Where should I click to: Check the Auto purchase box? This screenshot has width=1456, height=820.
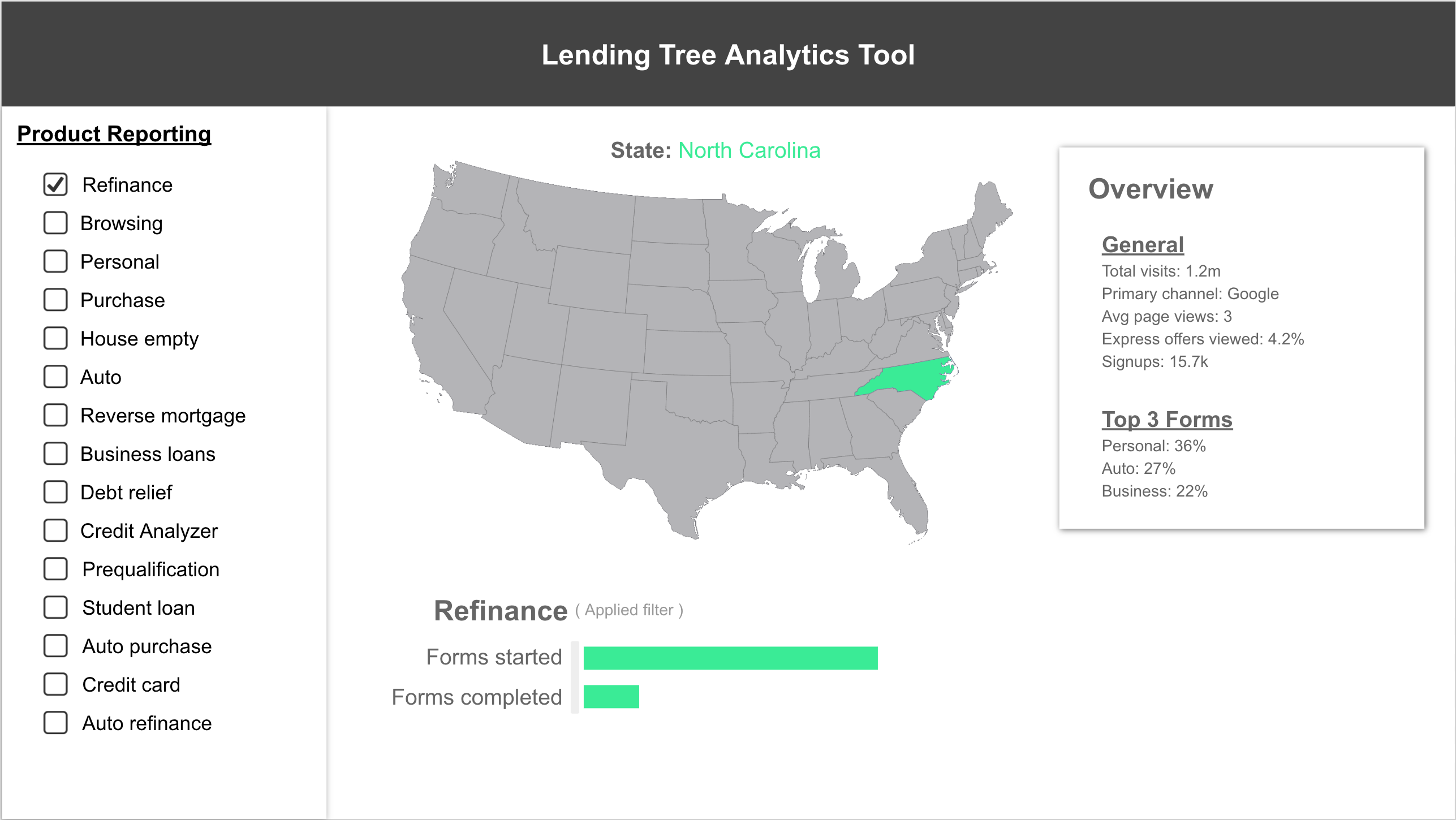click(55, 646)
